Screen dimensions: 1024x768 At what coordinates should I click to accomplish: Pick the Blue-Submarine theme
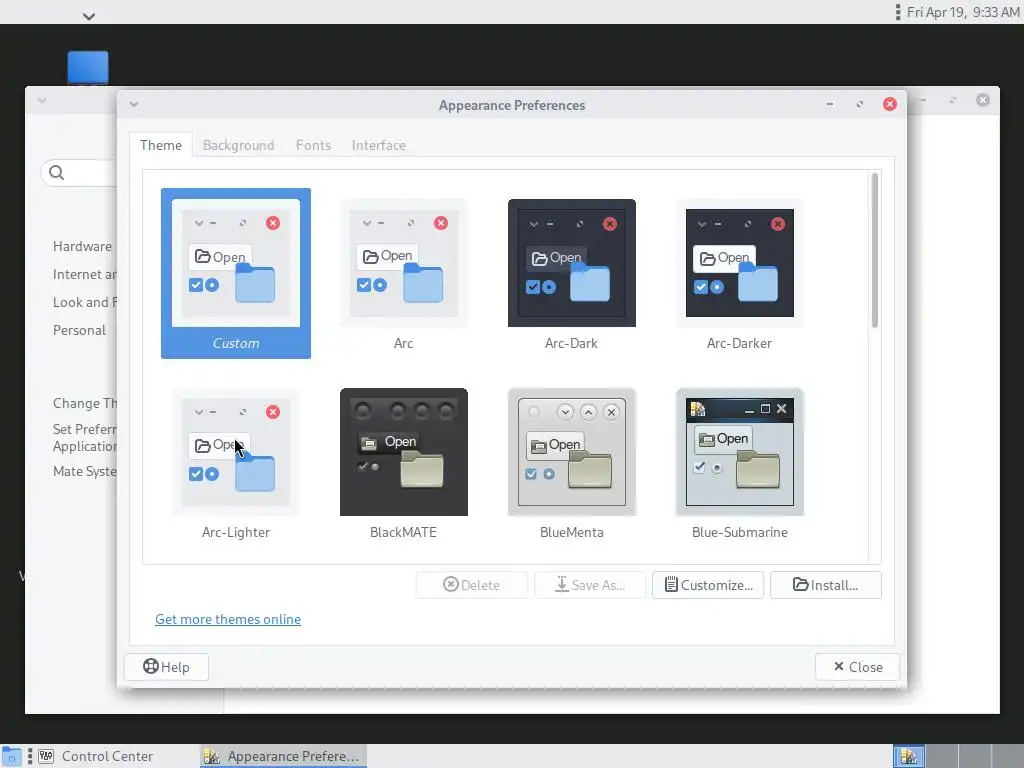(x=739, y=462)
